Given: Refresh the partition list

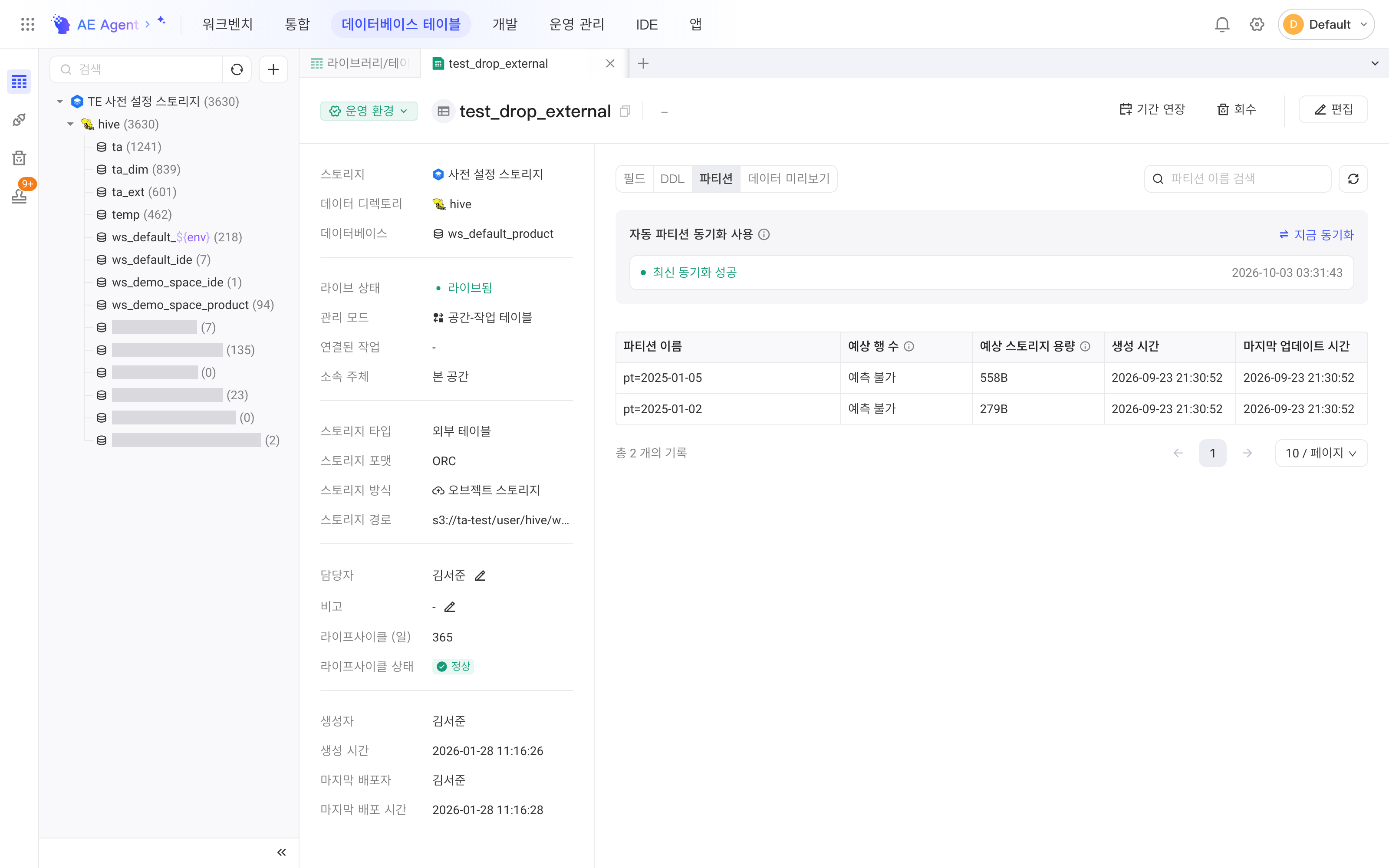Looking at the screenshot, I should pos(1353,178).
